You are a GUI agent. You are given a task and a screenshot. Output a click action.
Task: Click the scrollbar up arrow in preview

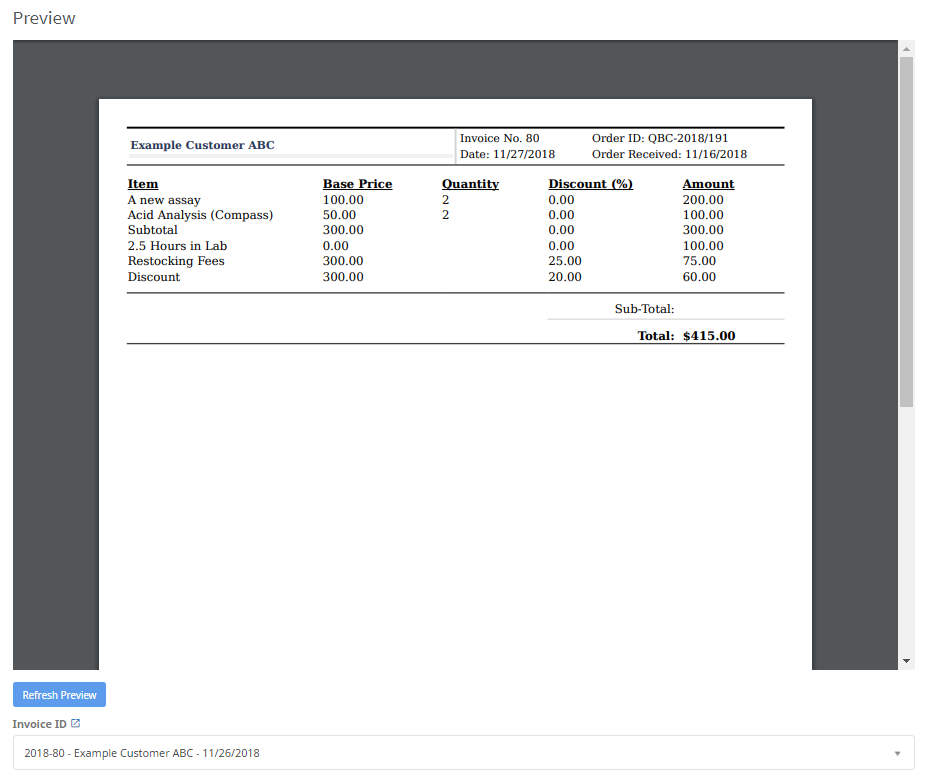(906, 48)
